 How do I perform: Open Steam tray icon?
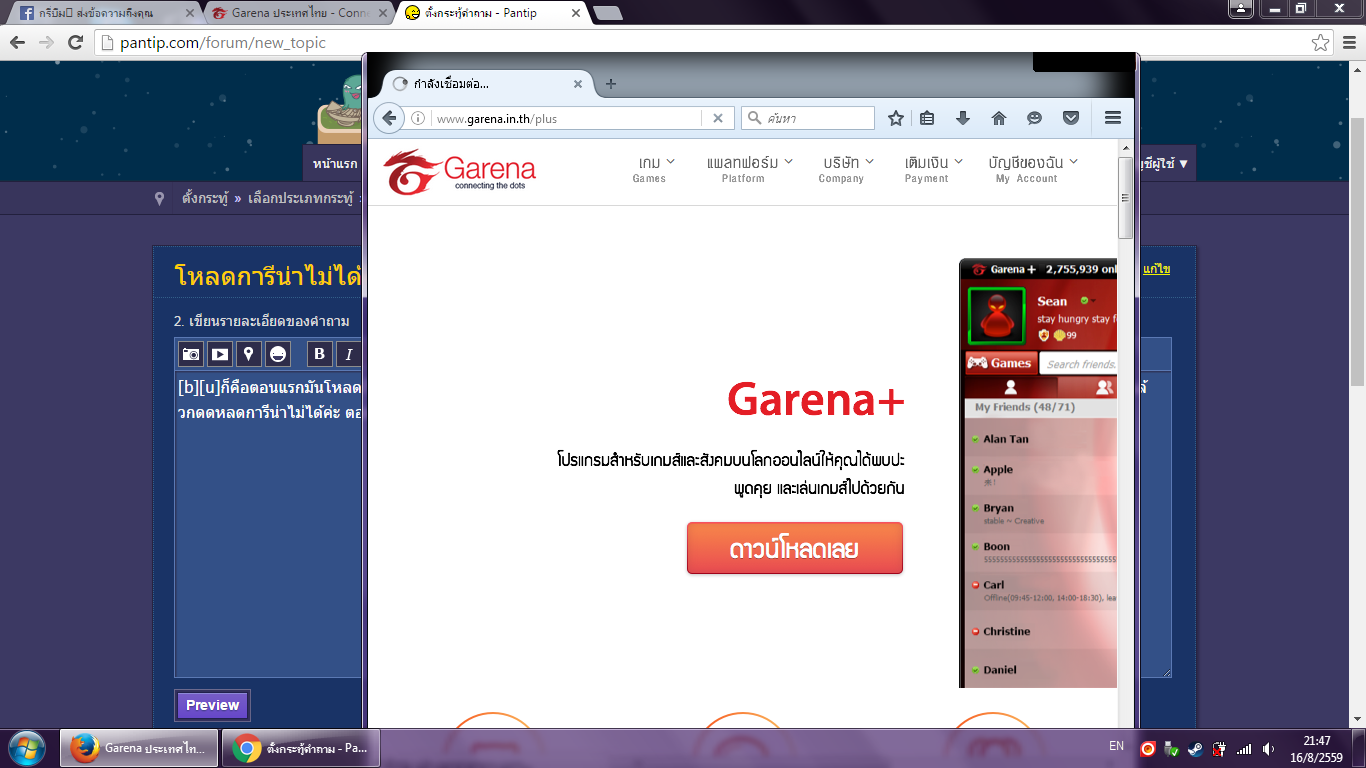[1195, 748]
